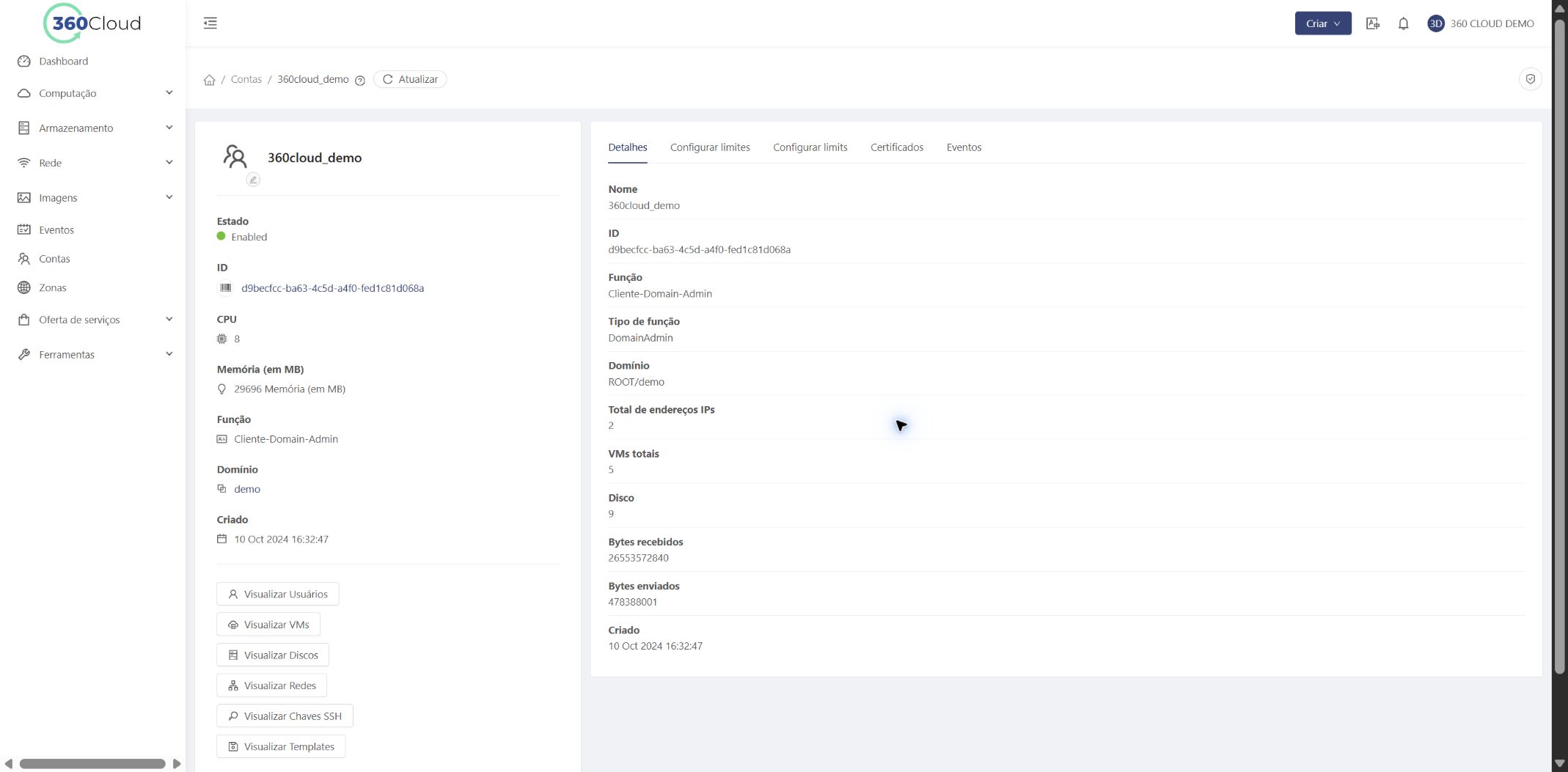The height and width of the screenshot is (772, 1568).
Task: Open the demo domain link
Action: [247, 489]
